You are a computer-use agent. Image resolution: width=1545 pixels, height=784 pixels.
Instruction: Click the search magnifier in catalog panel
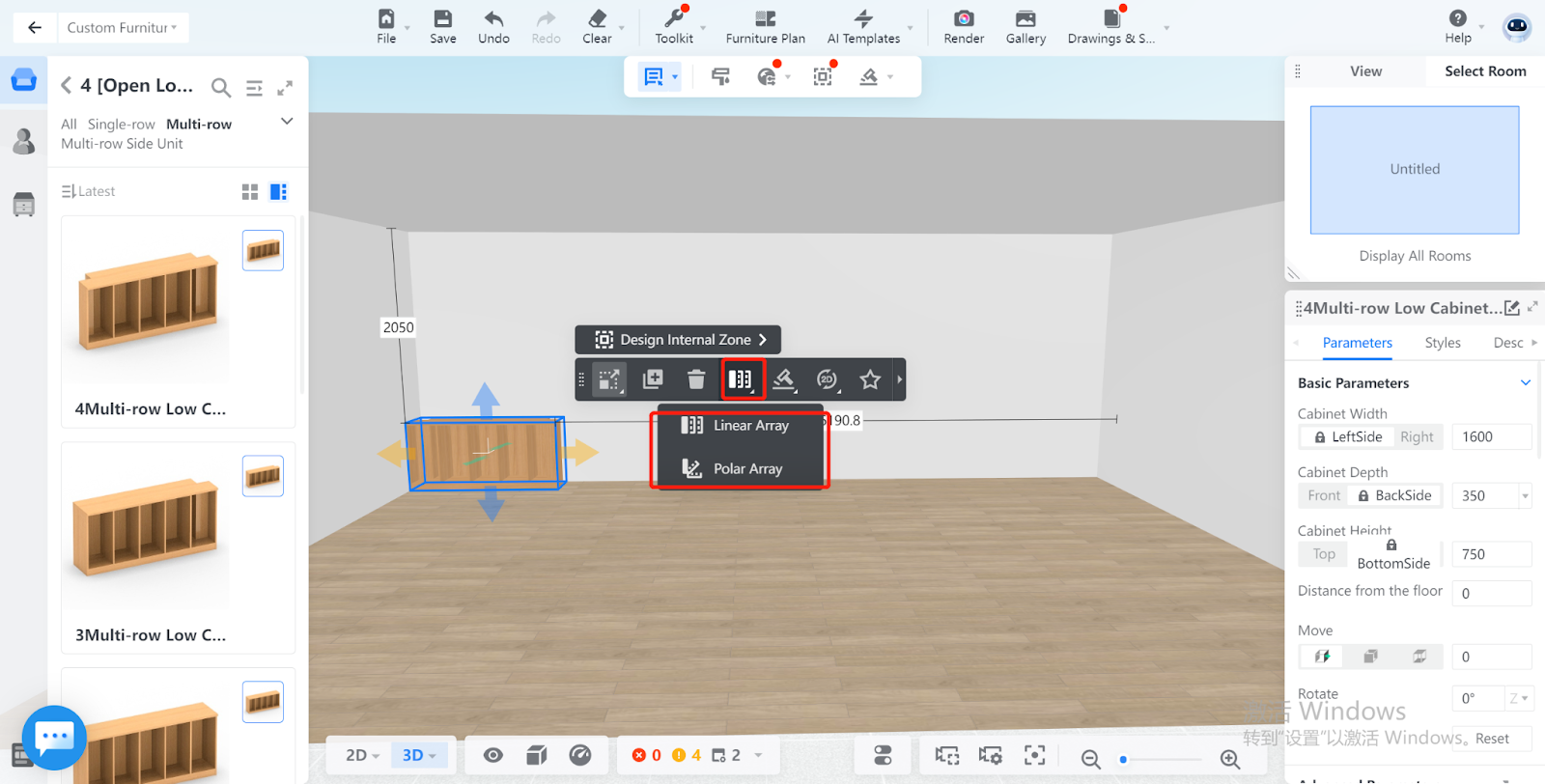(x=221, y=88)
